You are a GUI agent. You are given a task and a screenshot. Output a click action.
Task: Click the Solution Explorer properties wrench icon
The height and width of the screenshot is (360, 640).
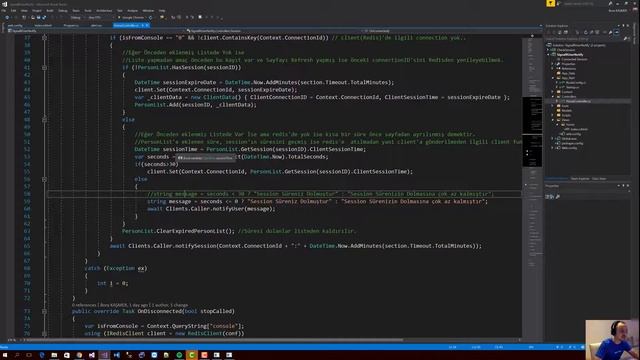click(x=610, y=32)
